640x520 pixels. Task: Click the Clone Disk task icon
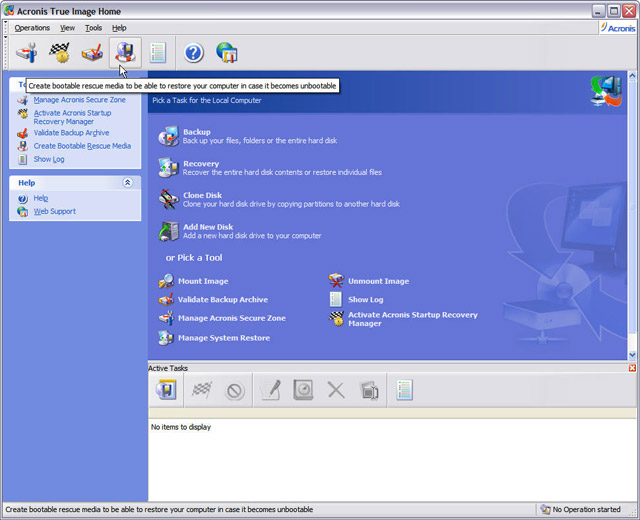(x=169, y=199)
